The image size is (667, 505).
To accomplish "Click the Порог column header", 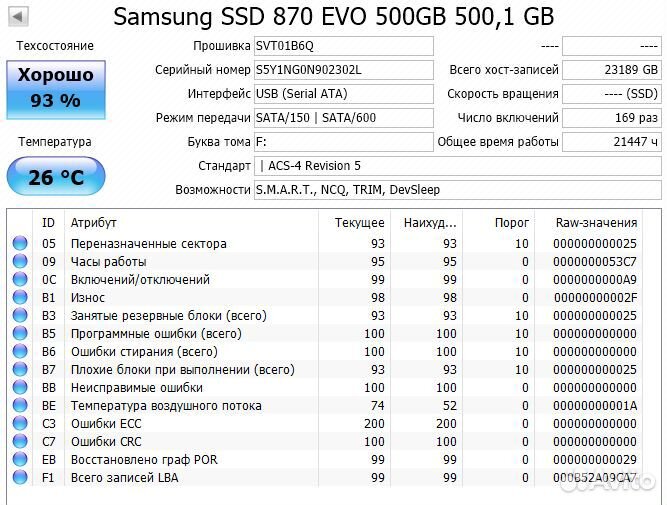I will [x=498, y=223].
